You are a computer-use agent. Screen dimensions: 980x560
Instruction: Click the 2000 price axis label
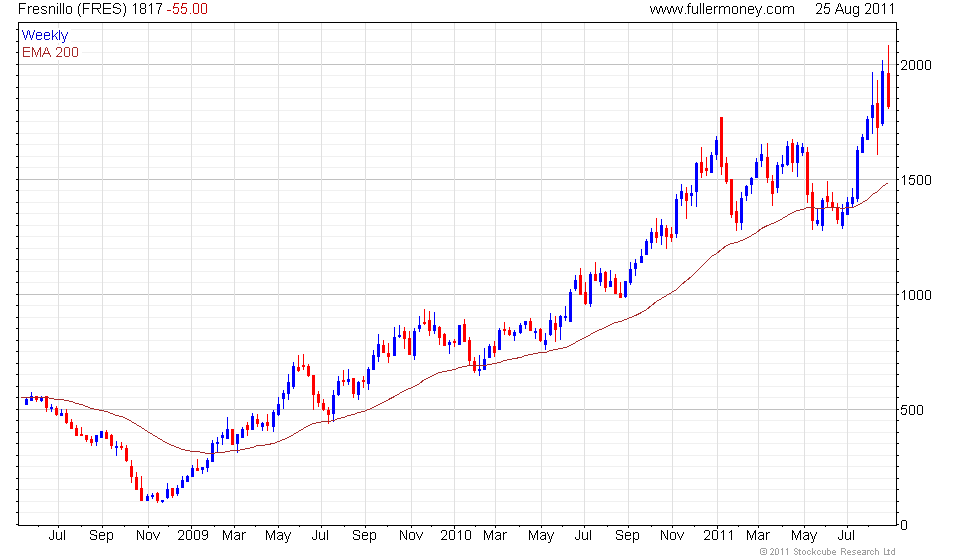click(x=916, y=65)
